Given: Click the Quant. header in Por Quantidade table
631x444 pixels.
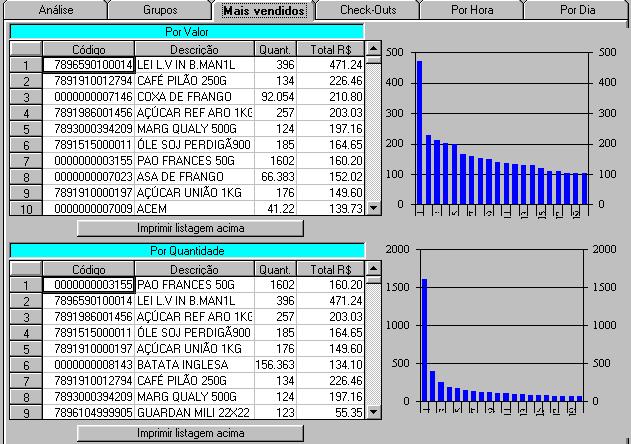Looking at the screenshot, I should [275, 270].
